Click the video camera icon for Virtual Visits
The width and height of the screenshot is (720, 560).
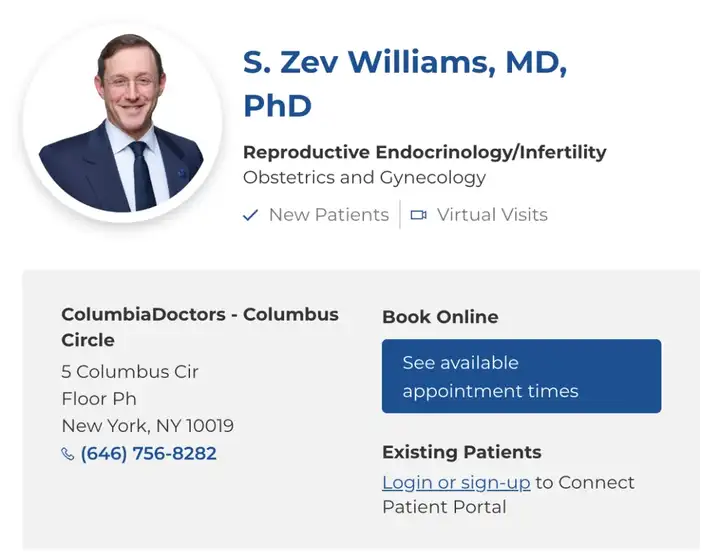point(418,215)
